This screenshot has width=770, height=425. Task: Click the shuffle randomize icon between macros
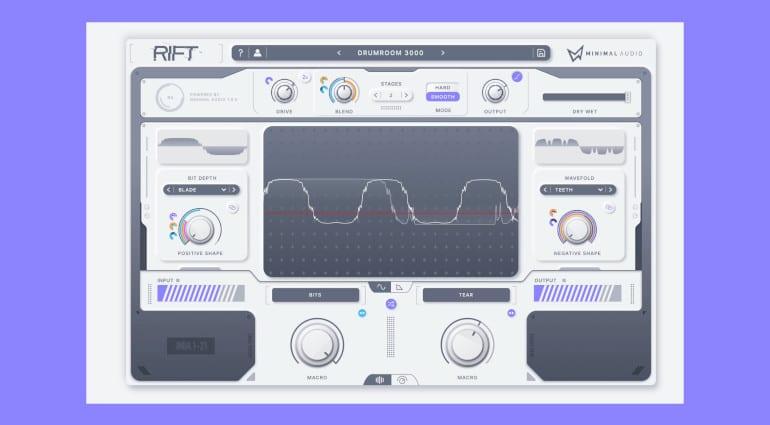391,303
